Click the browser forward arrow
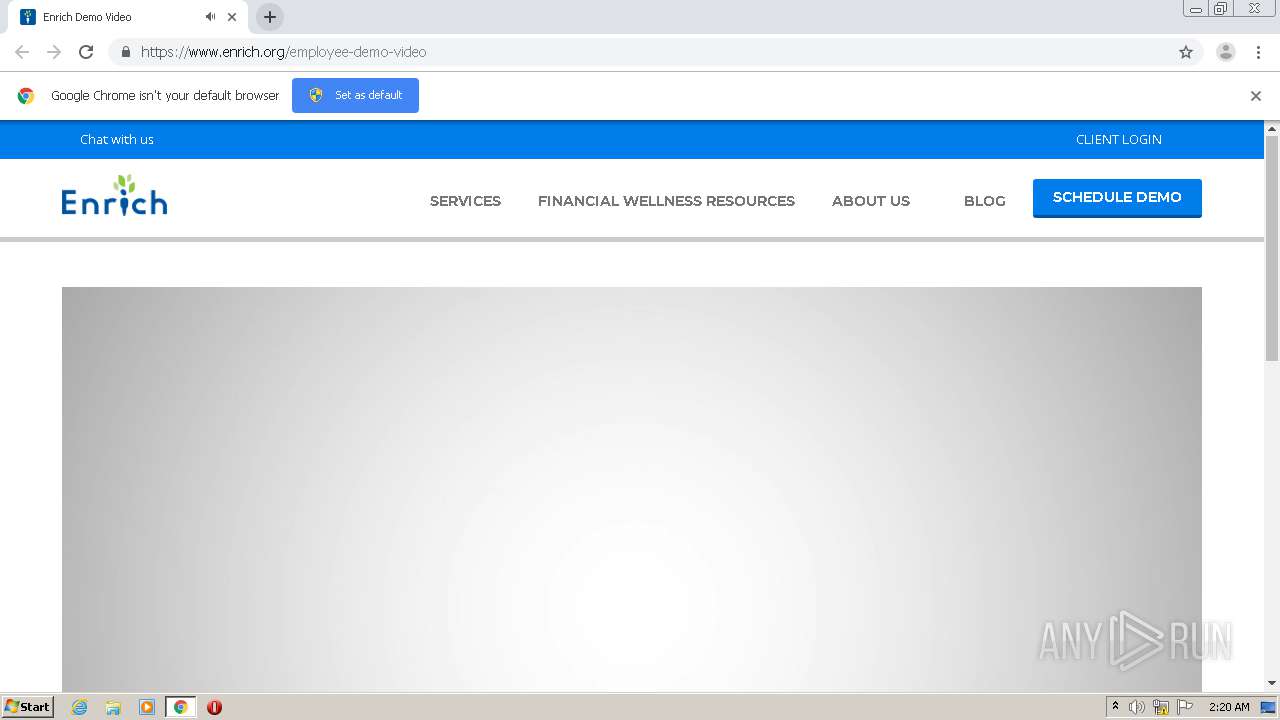Viewport: 1280px width, 720px height. click(x=54, y=52)
